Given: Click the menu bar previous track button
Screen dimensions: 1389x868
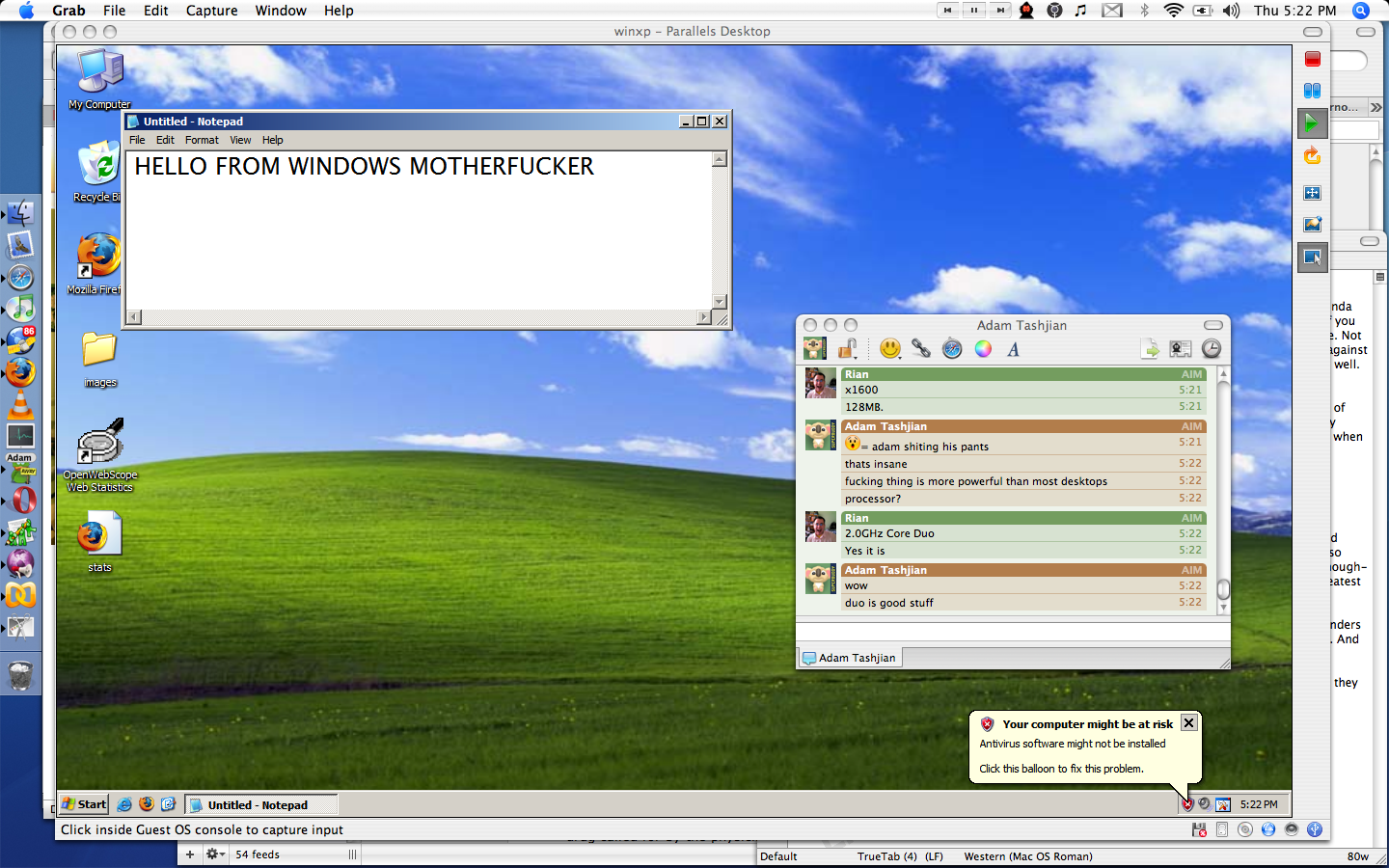Looking at the screenshot, I should tap(947, 11).
